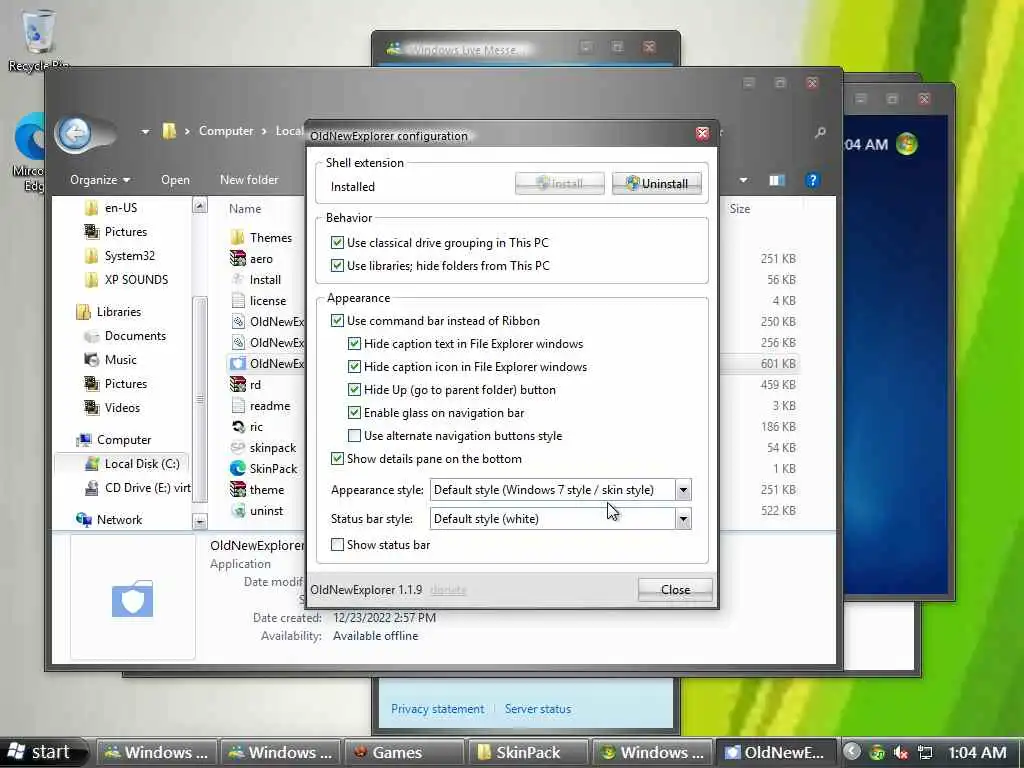Viewport: 1024px width, 768px height.
Task: Click the Music library icon in sidebar
Action: point(91,360)
